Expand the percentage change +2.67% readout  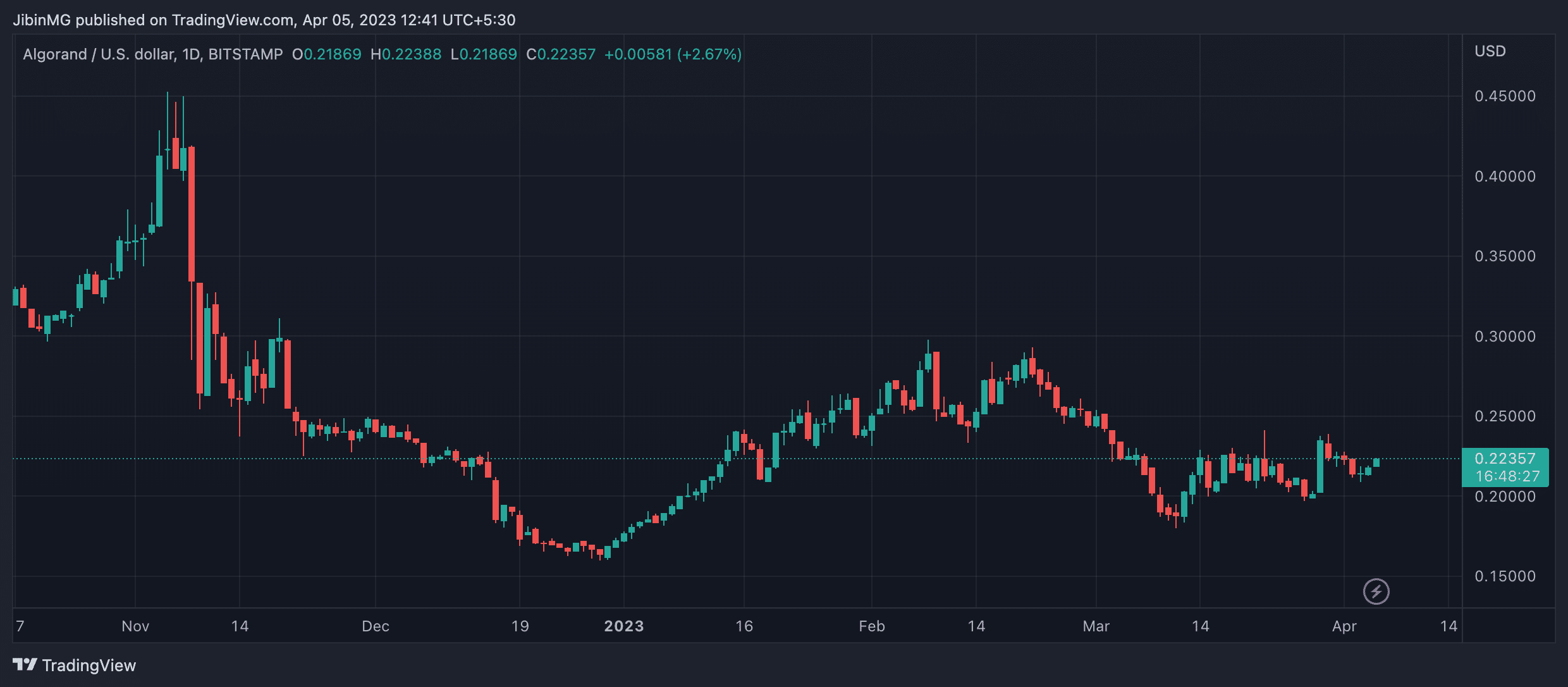(709, 54)
